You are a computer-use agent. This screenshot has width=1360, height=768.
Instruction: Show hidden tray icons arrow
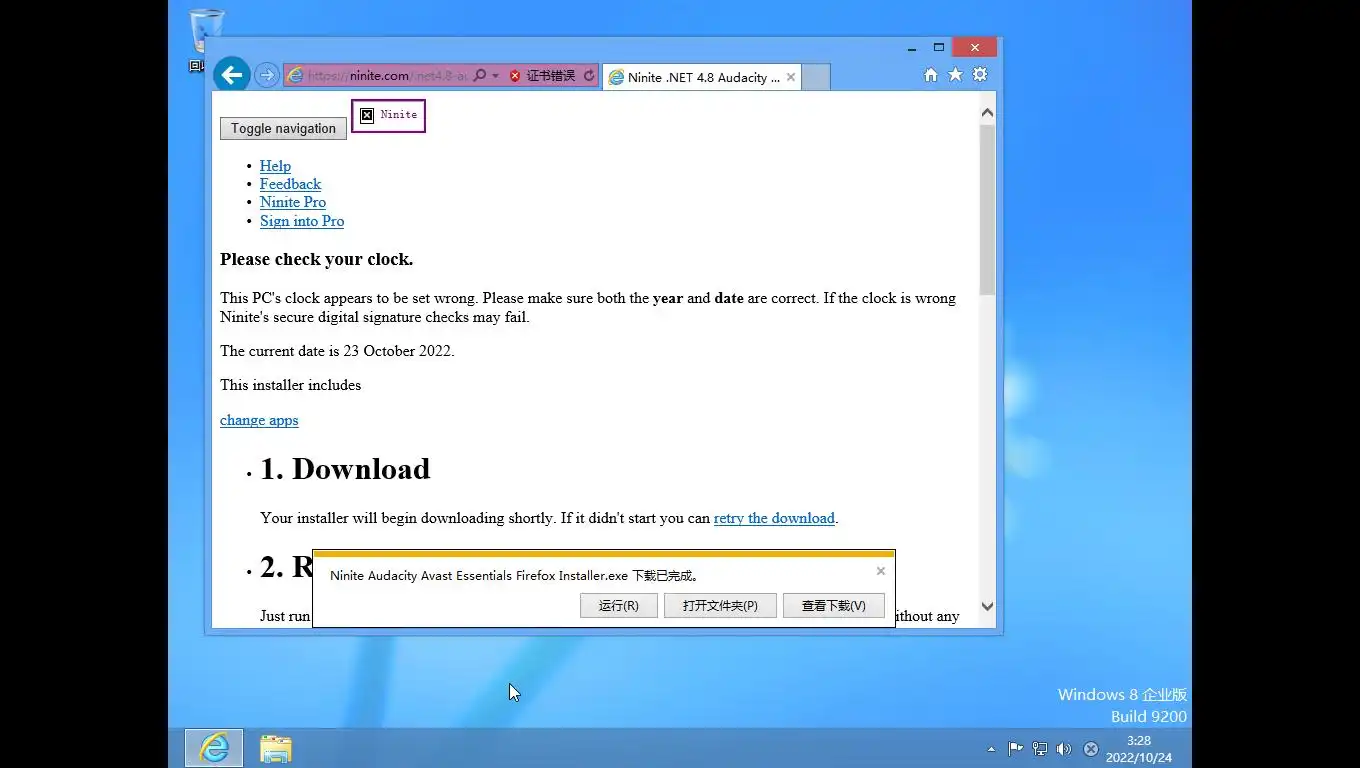click(991, 749)
